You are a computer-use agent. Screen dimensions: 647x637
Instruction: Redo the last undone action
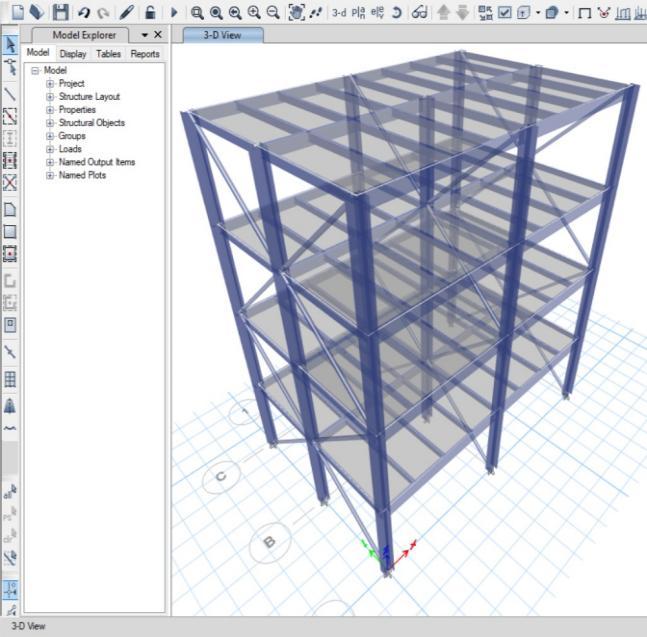click(103, 13)
